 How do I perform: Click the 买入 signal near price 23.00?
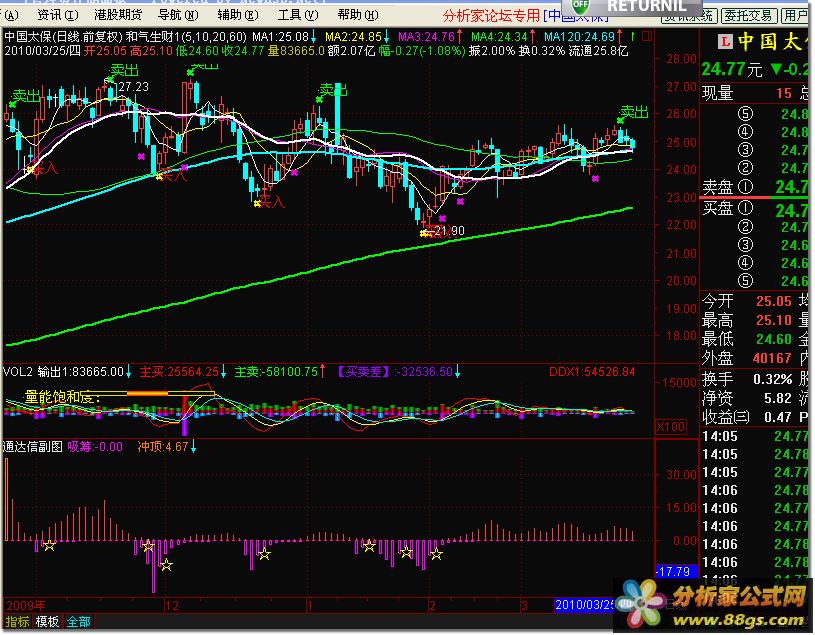(x=272, y=201)
